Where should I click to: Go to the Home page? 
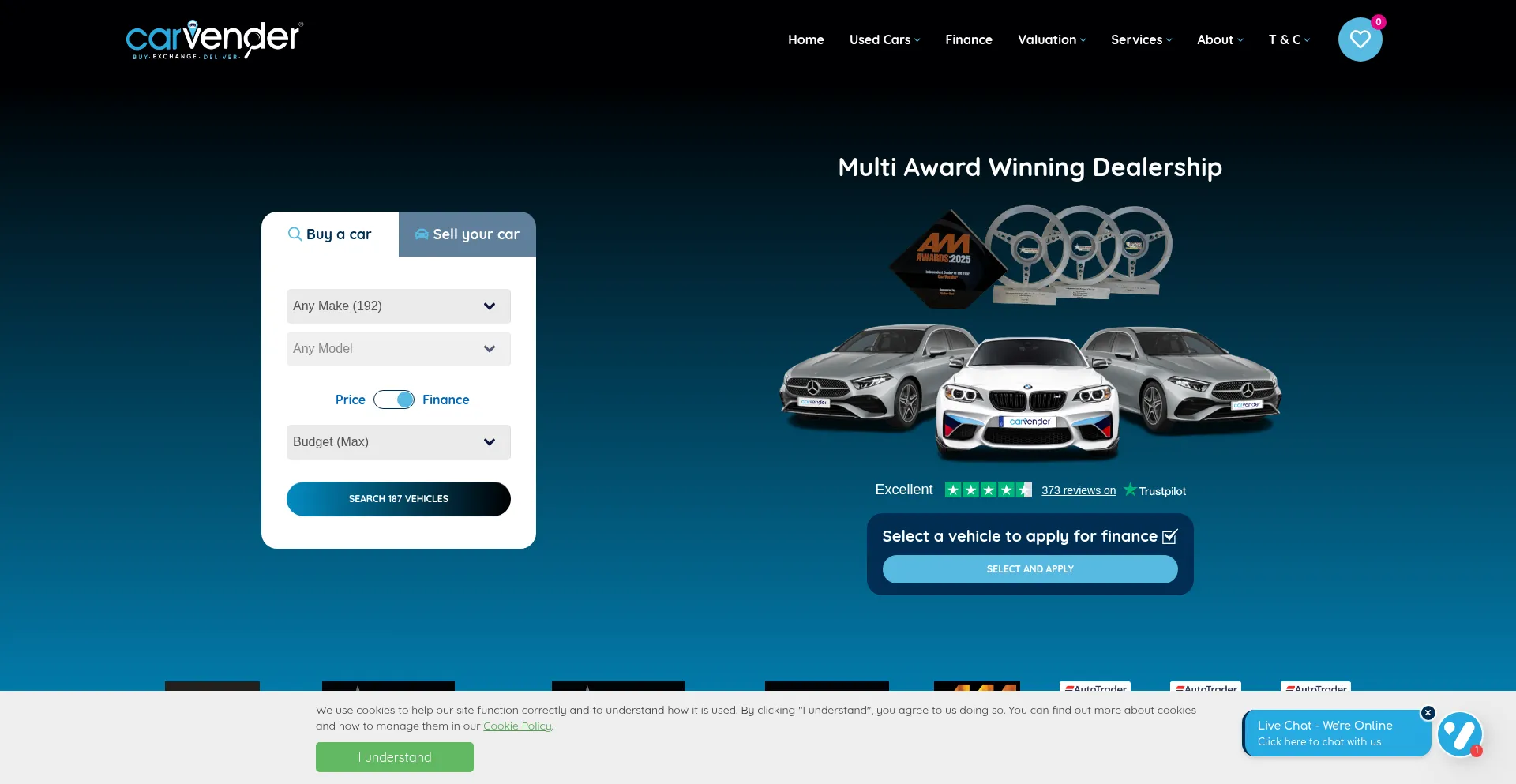pos(806,39)
